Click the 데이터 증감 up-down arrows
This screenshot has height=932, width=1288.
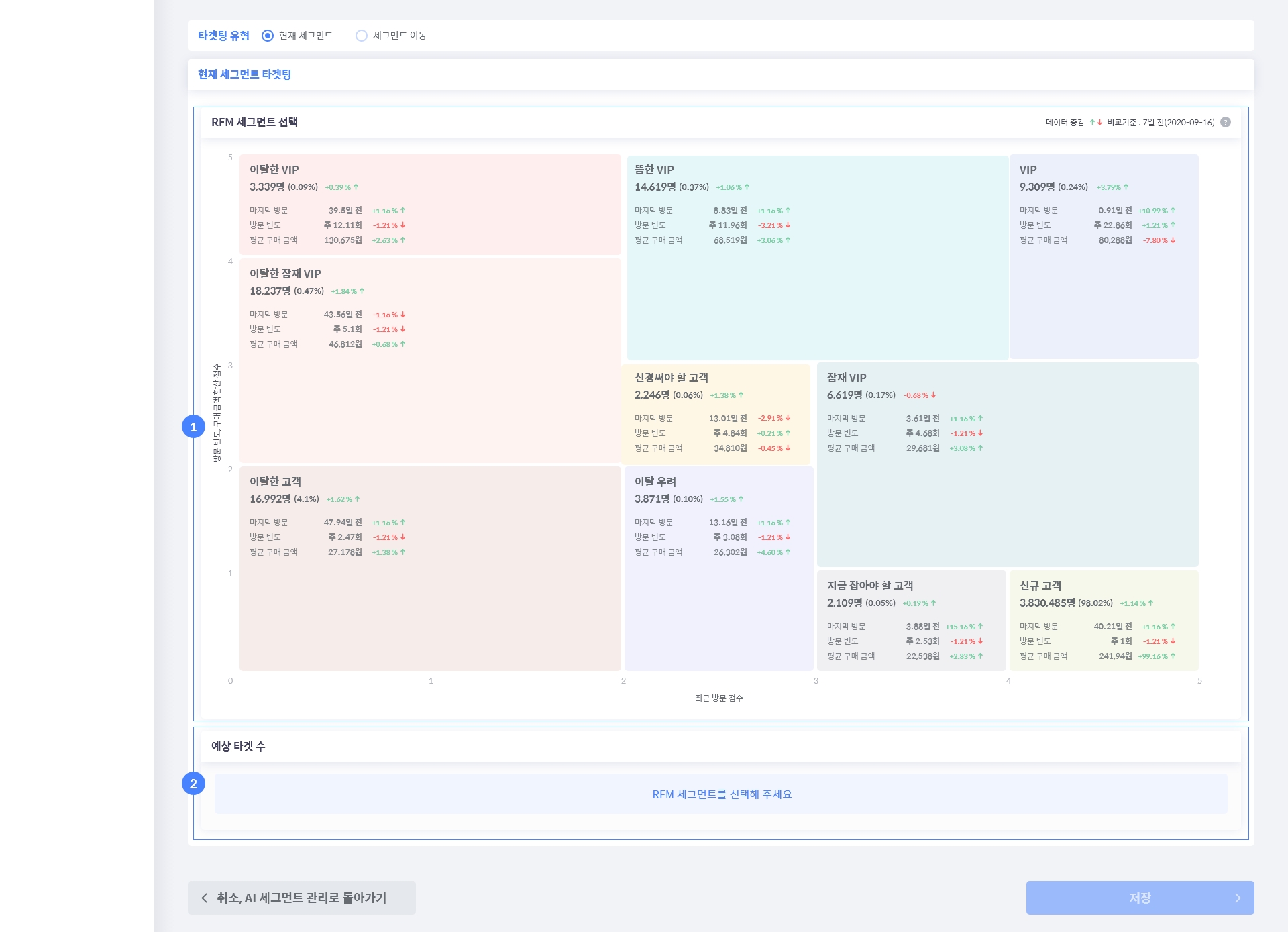click(1096, 122)
